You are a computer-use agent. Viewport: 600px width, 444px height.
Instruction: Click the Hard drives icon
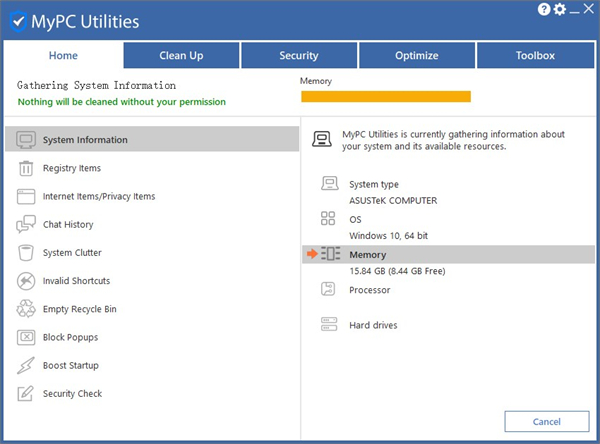coord(329,325)
